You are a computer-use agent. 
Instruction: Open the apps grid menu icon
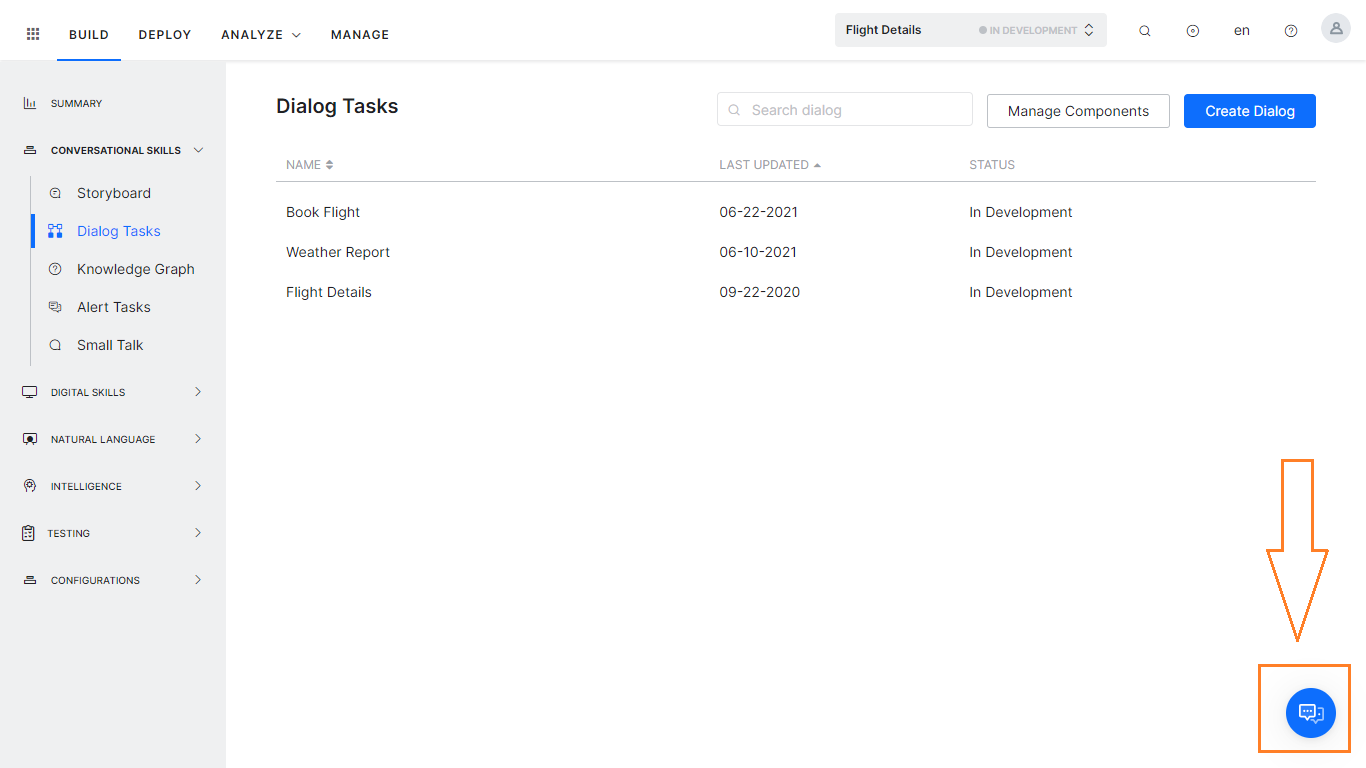click(x=33, y=34)
